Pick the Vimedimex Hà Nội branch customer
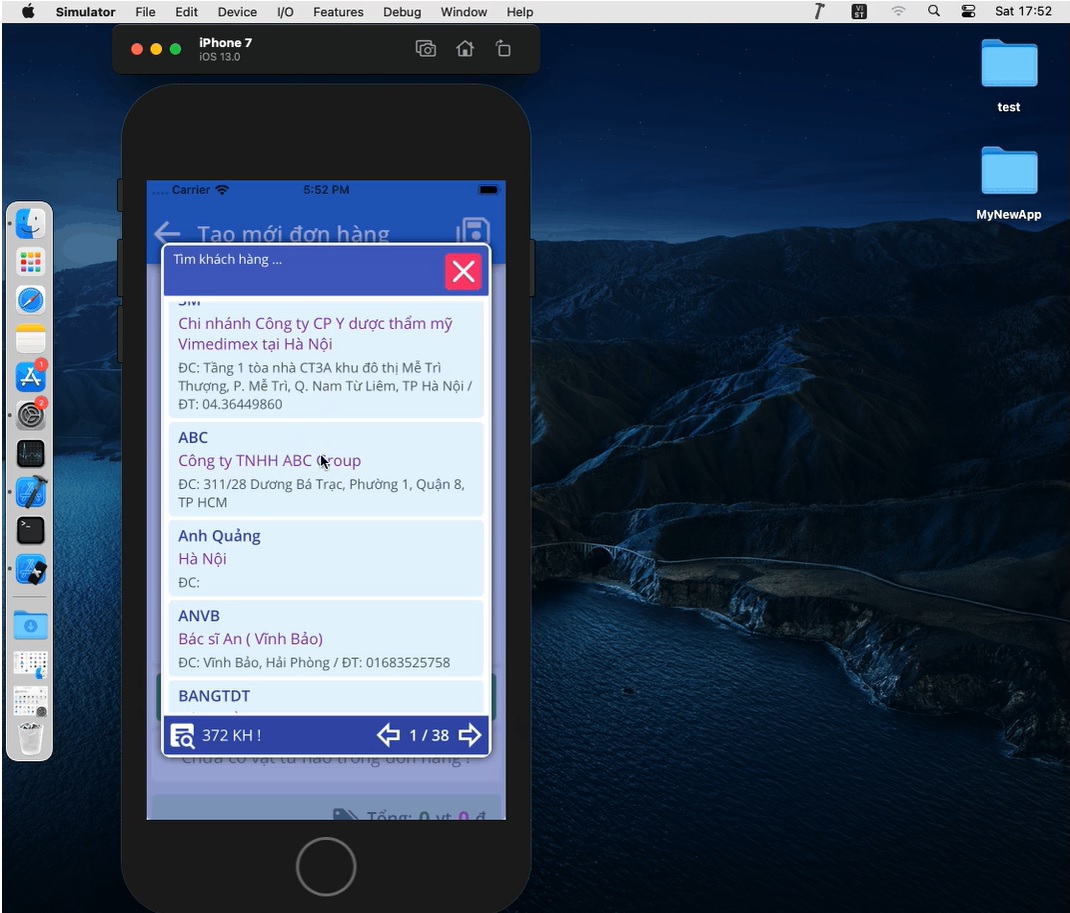This screenshot has height=913, width=1070. click(325, 360)
